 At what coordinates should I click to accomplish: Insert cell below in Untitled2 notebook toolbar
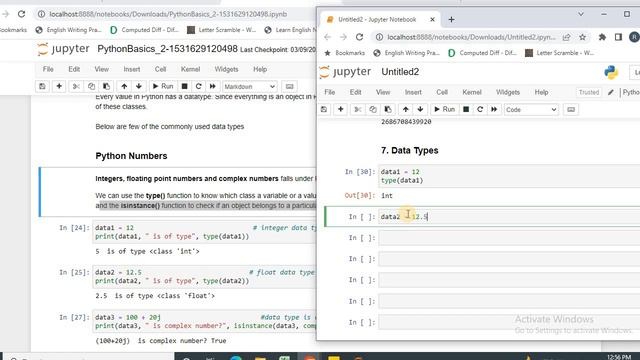pos(340,109)
